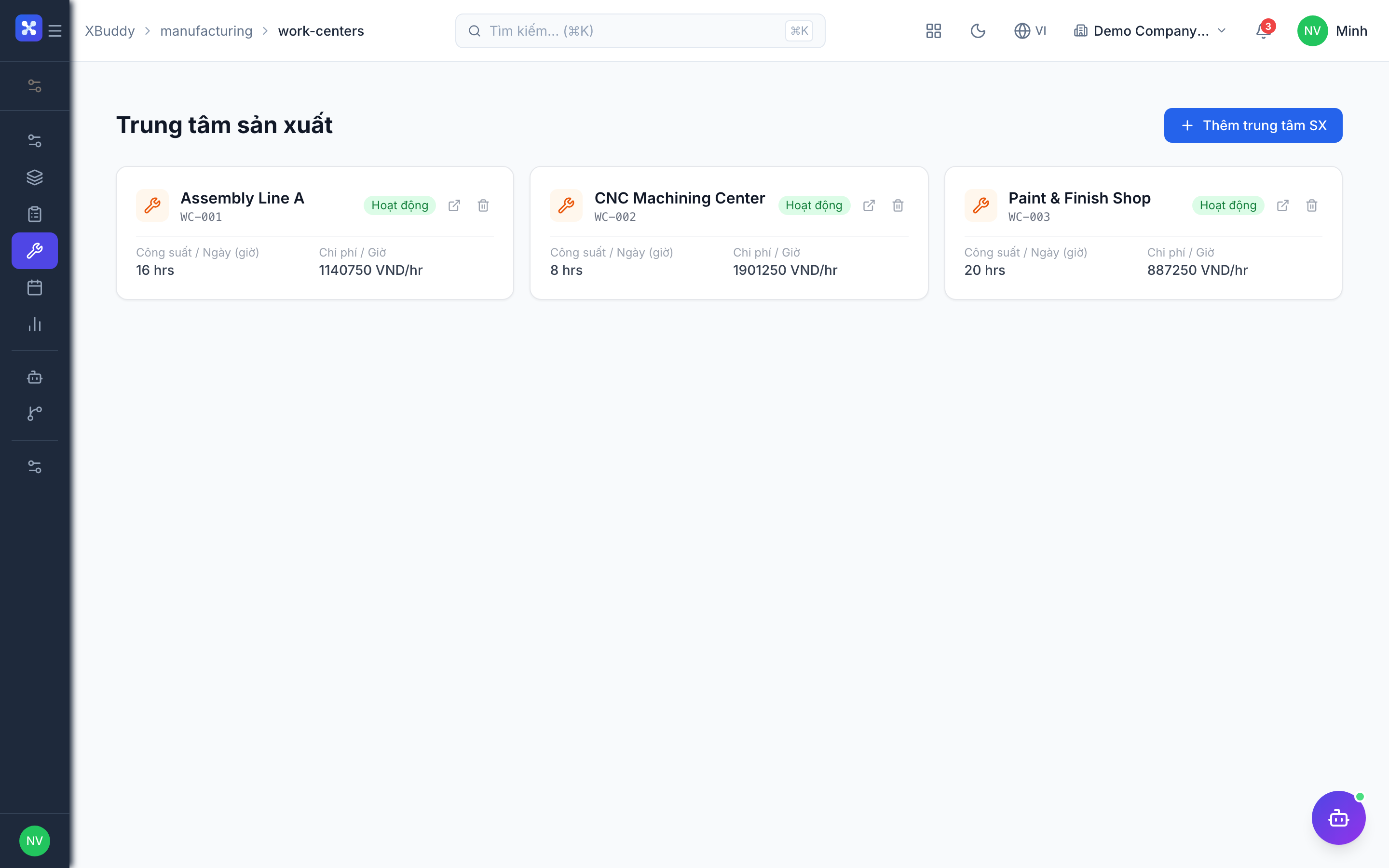This screenshot has width=1389, height=868.
Task: Select the wrench work-centers sidebar icon
Action: click(34, 251)
